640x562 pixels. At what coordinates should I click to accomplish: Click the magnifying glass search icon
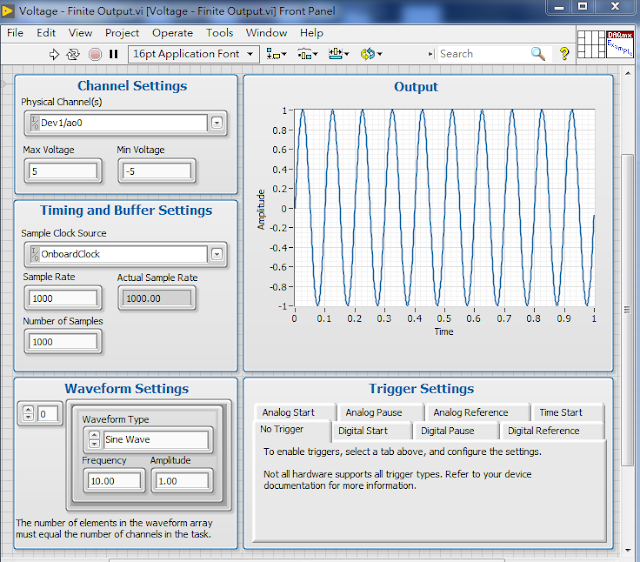click(538, 53)
